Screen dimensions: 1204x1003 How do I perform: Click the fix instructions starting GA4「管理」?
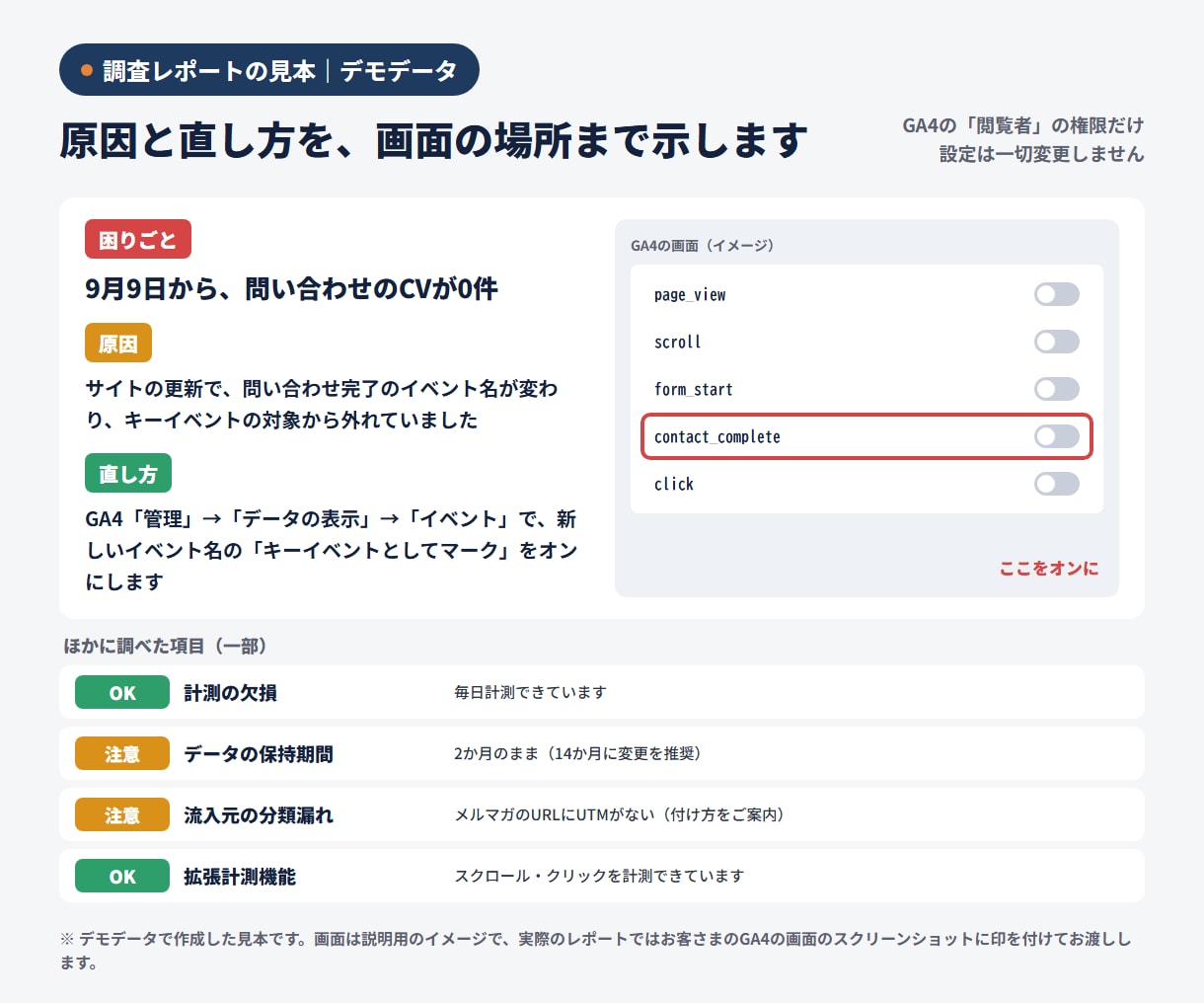click(x=332, y=550)
